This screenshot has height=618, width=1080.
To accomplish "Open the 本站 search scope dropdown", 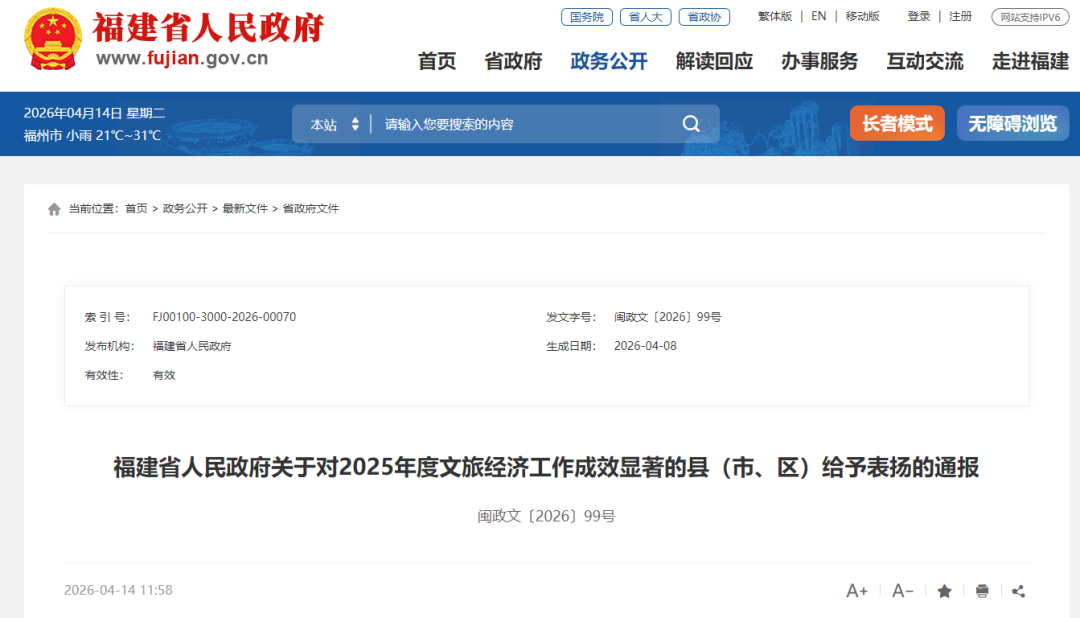I will coord(334,125).
